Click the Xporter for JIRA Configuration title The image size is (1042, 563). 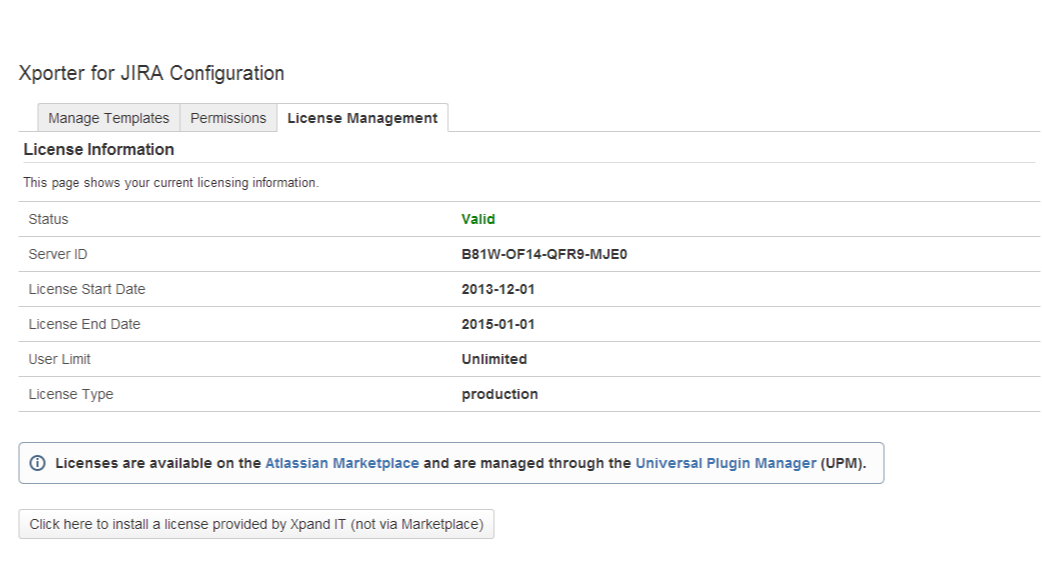[x=152, y=73]
